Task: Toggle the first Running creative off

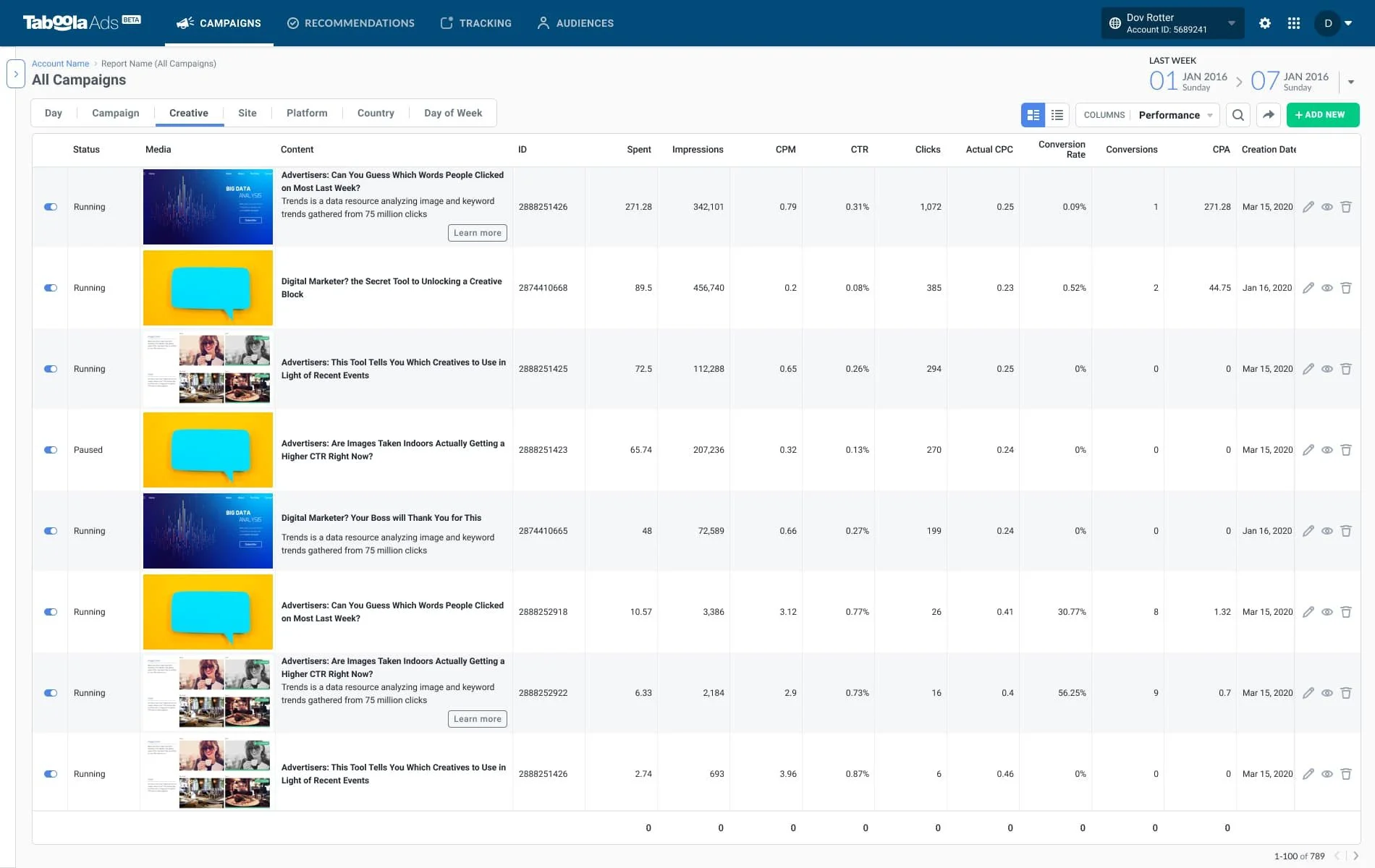Action: click(51, 207)
